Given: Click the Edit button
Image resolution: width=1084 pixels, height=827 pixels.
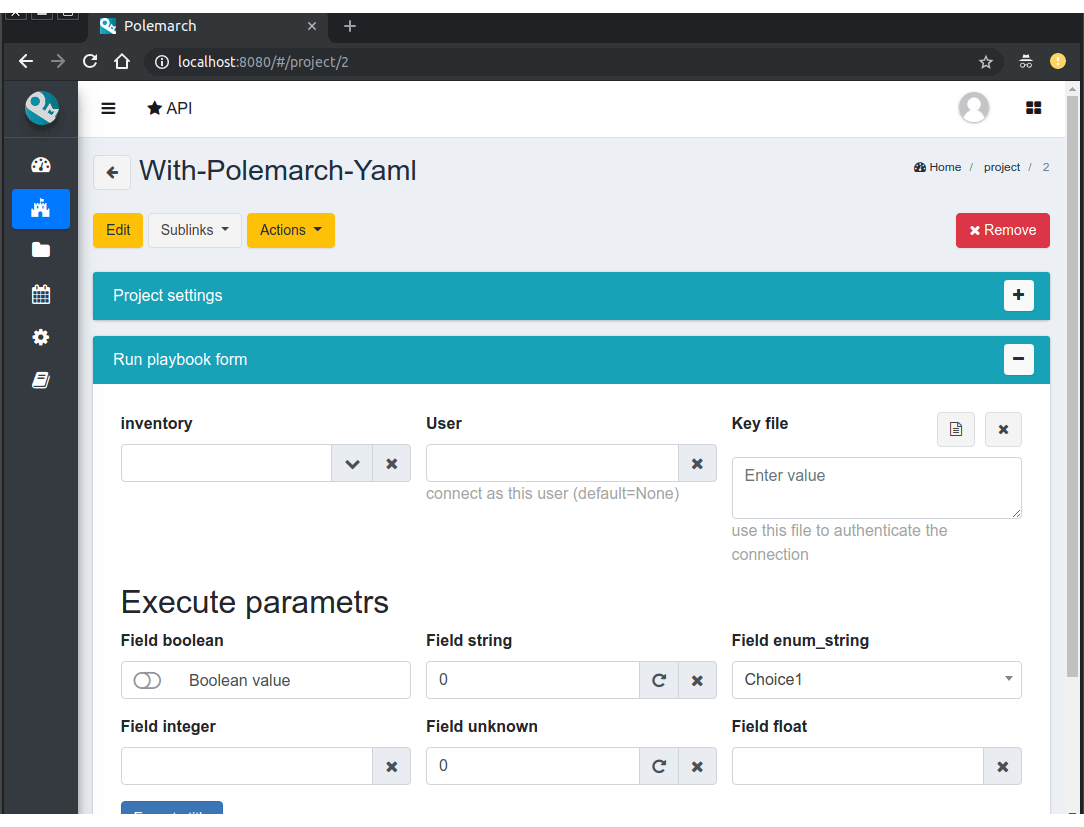Looking at the screenshot, I should pyautogui.click(x=118, y=230).
